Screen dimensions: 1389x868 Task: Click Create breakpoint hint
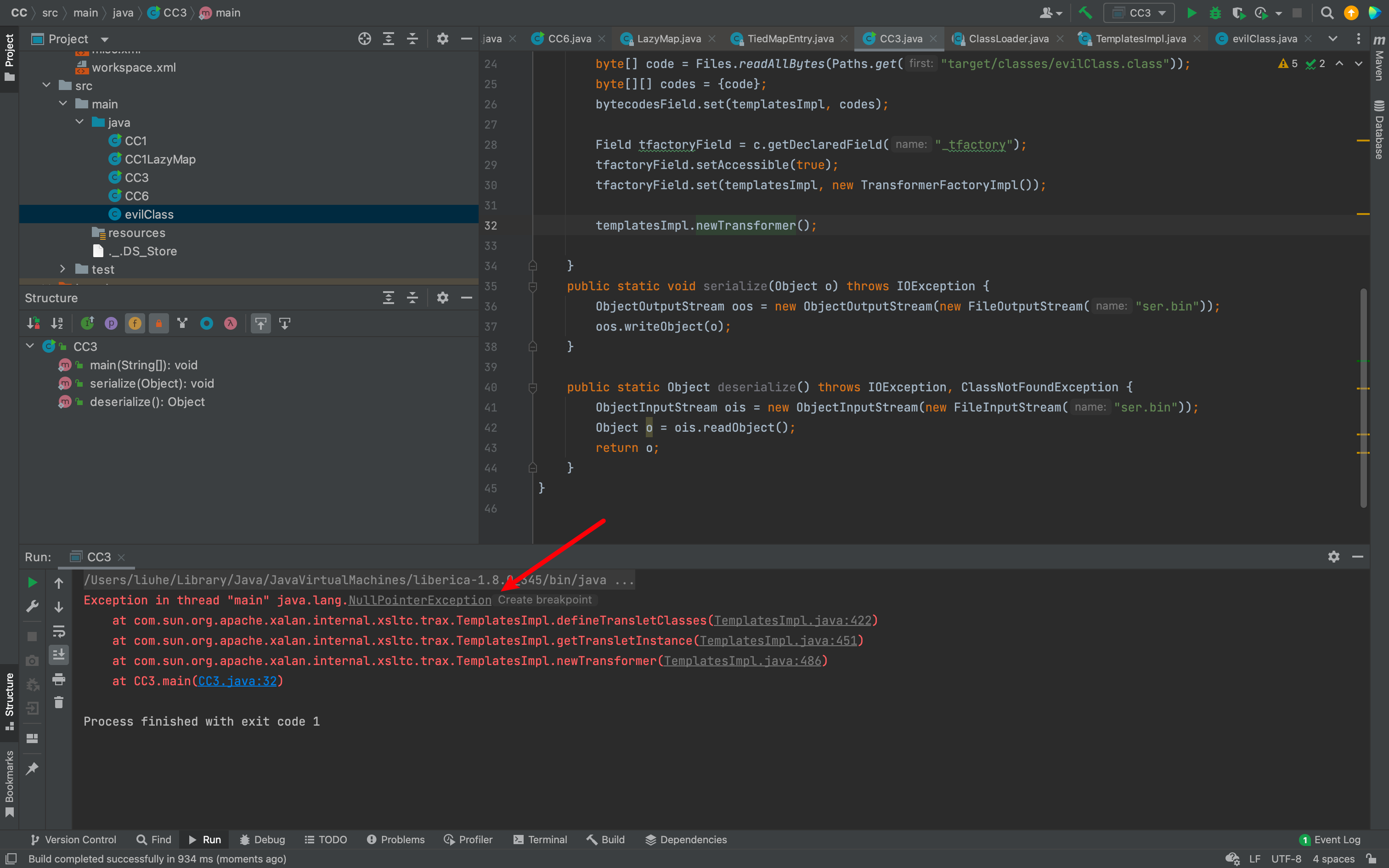(545, 599)
